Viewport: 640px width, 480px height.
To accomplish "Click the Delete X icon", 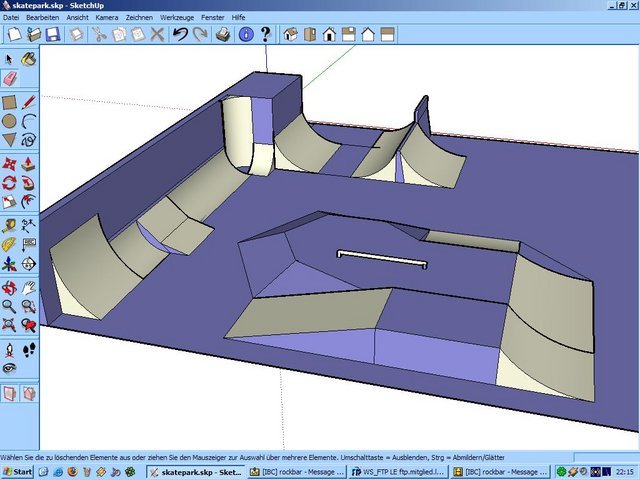I will point(157,34).
